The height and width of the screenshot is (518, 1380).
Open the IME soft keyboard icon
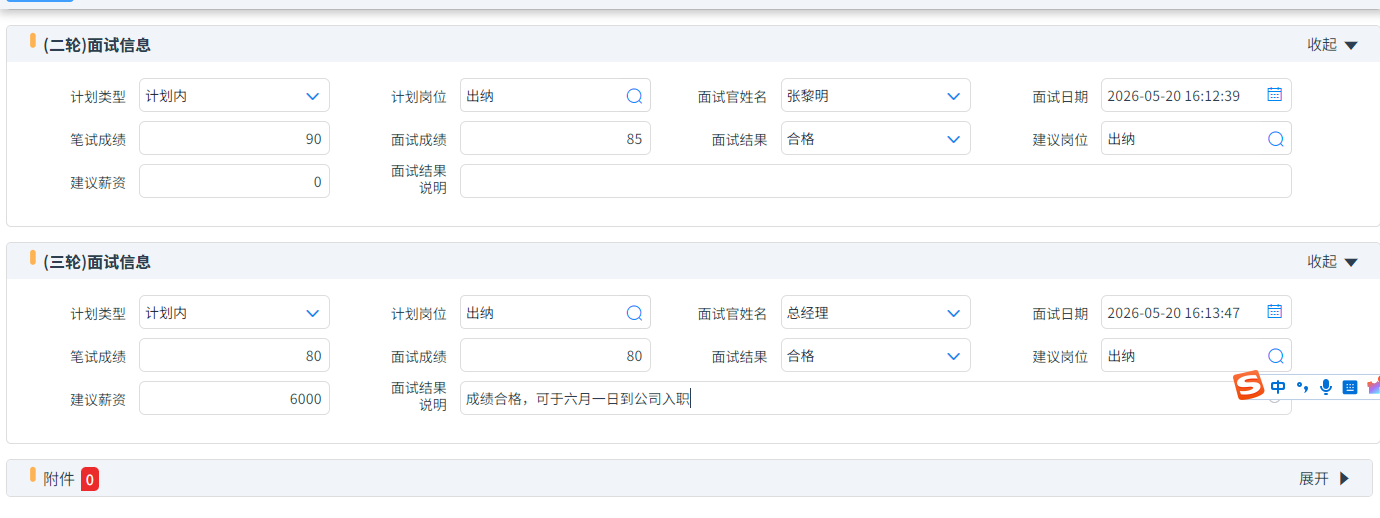coord(1349,387)
